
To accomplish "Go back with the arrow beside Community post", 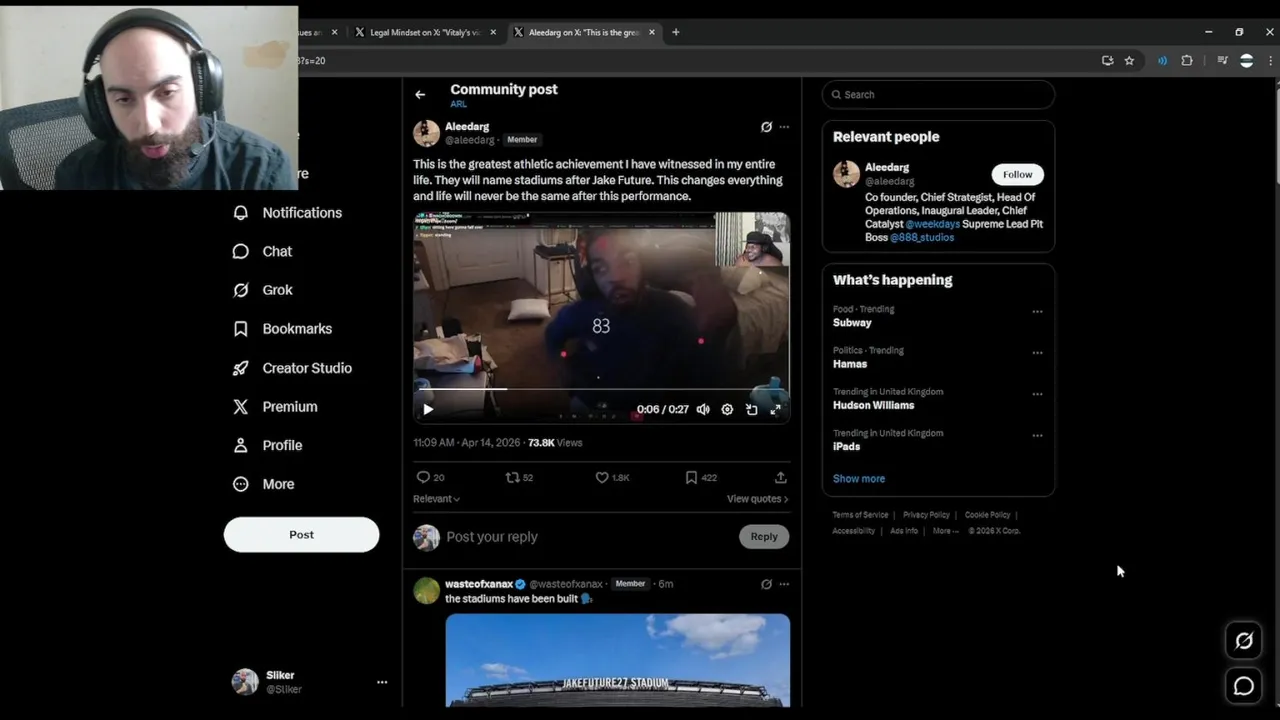I will point(420,94).
